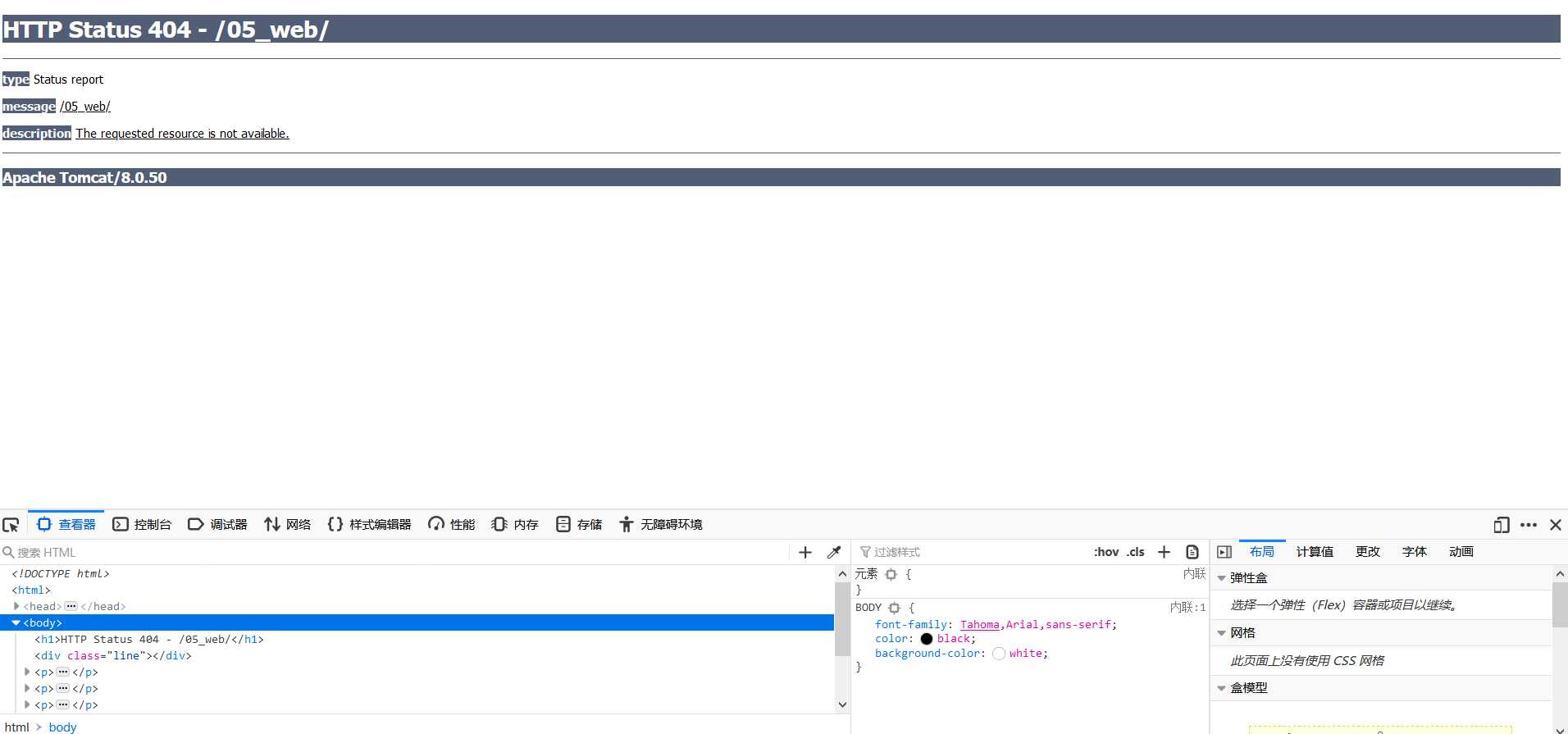The height and width of the screenshot is (734, 1568).
Task: Expand the first p element
Action: [28, 672]
